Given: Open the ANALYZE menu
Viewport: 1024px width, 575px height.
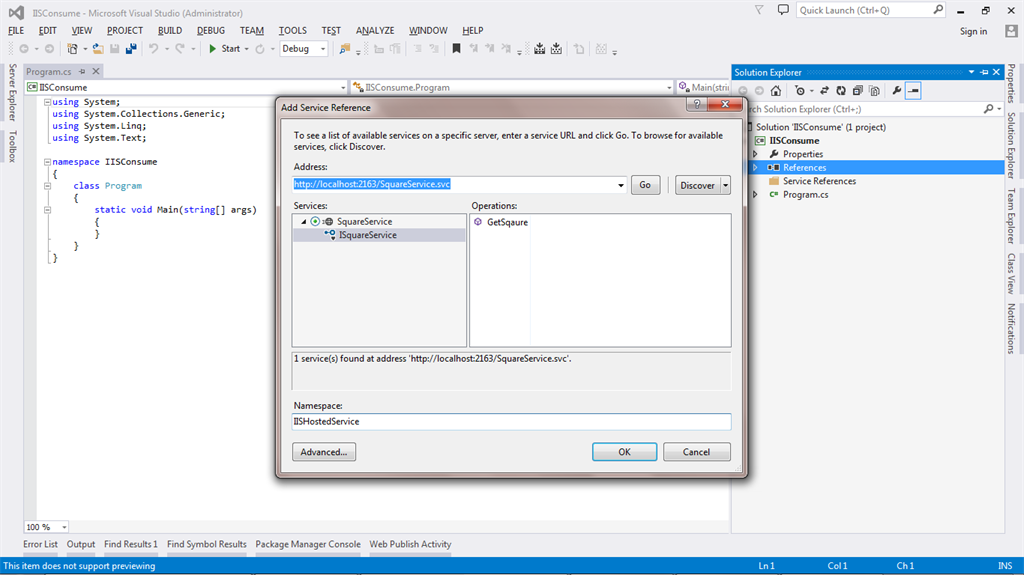Looking at the screenshot, I should (375, 31).
